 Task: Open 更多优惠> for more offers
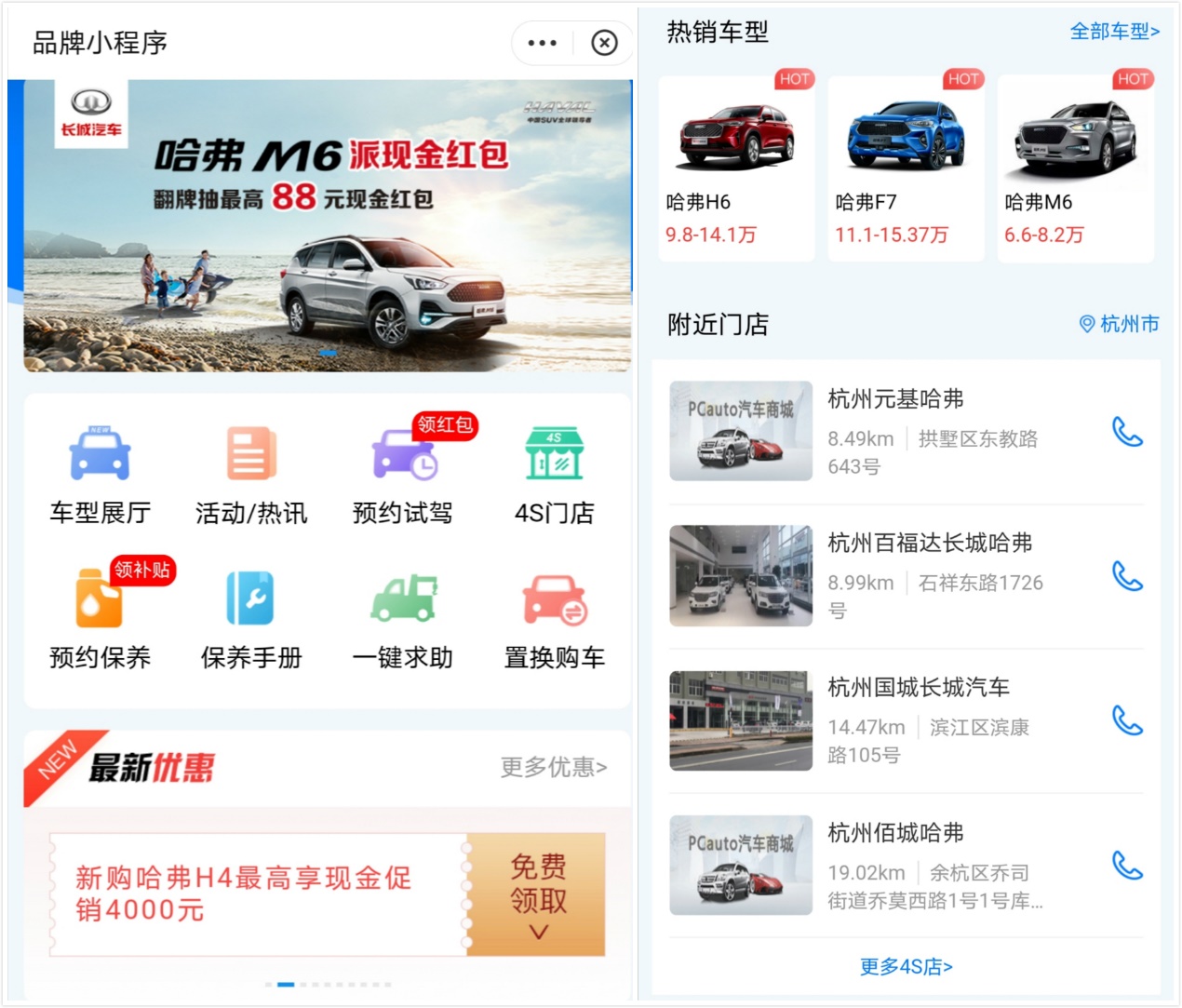(554, 767)
